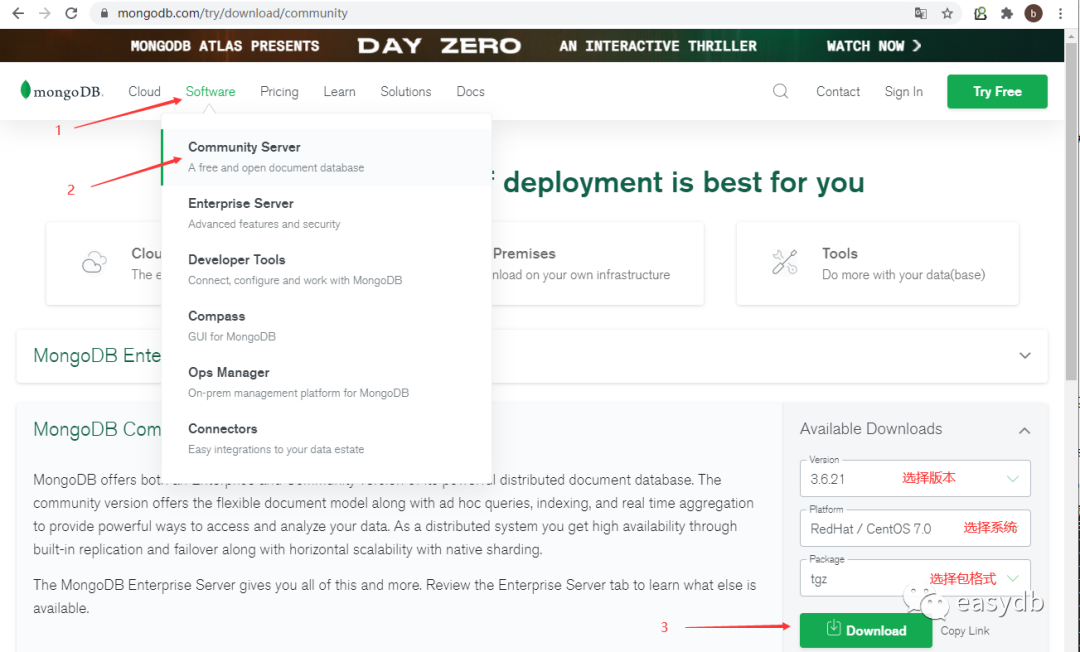Click the green Download button
This screenshot has width=1080, height=652.
(866, 630)
